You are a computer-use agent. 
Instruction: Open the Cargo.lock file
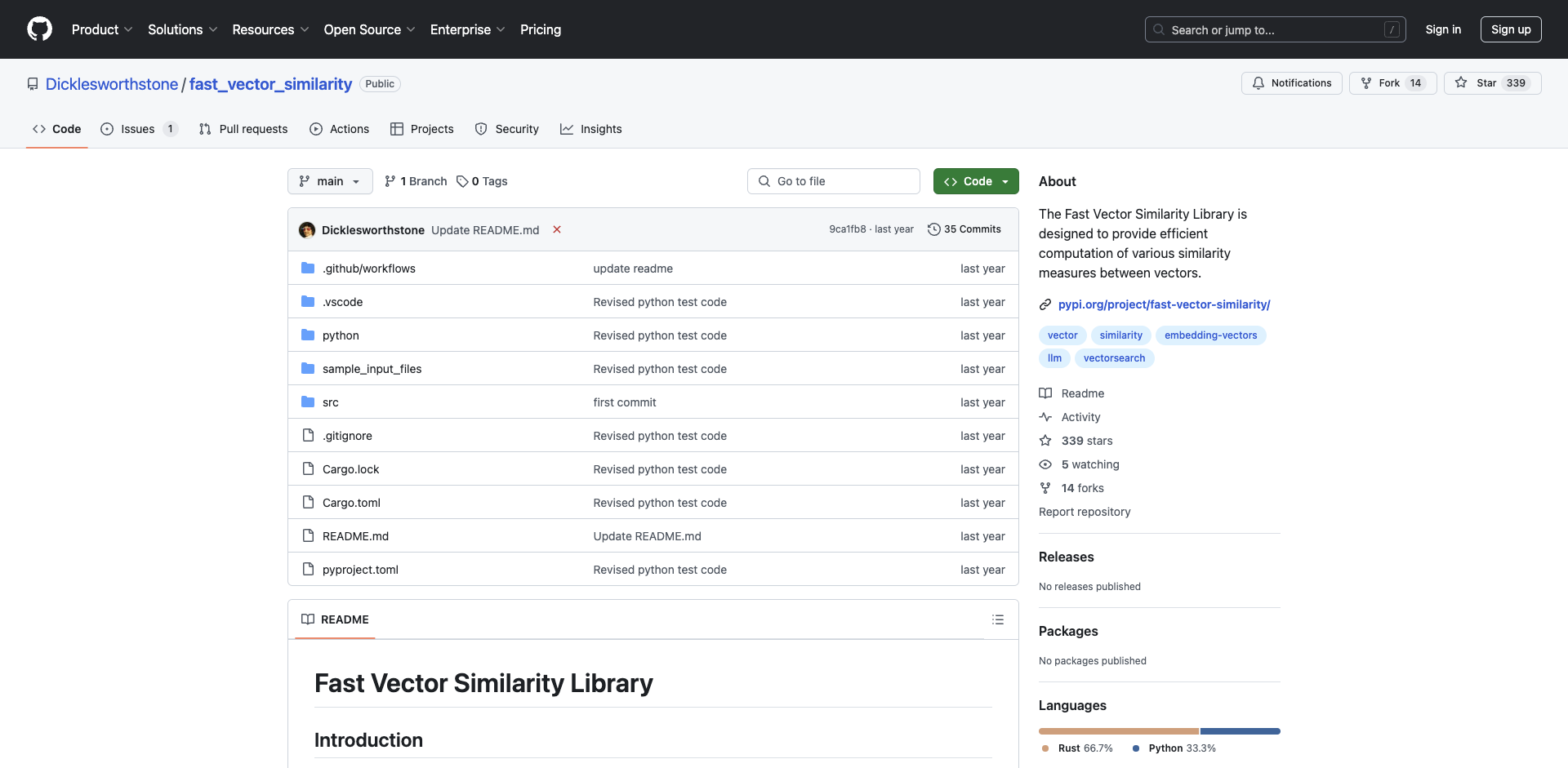point(350,469)
